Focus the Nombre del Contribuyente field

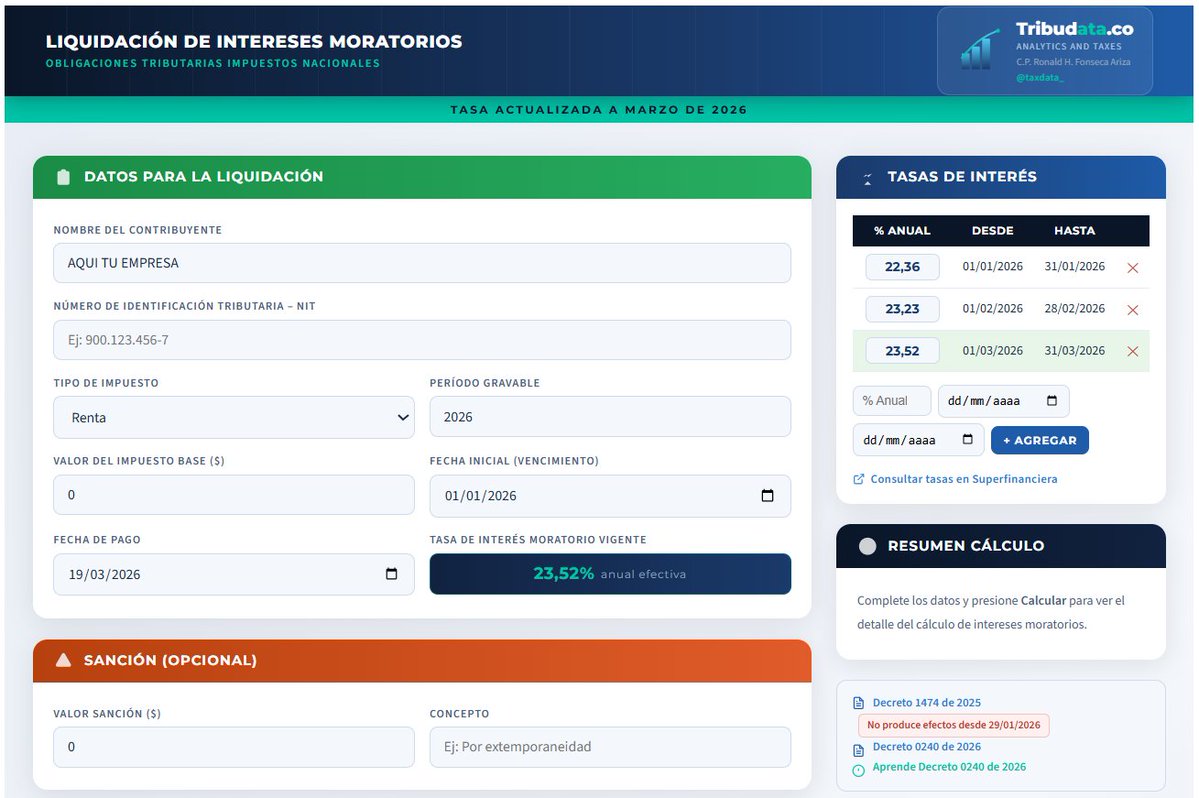[422, 263]
